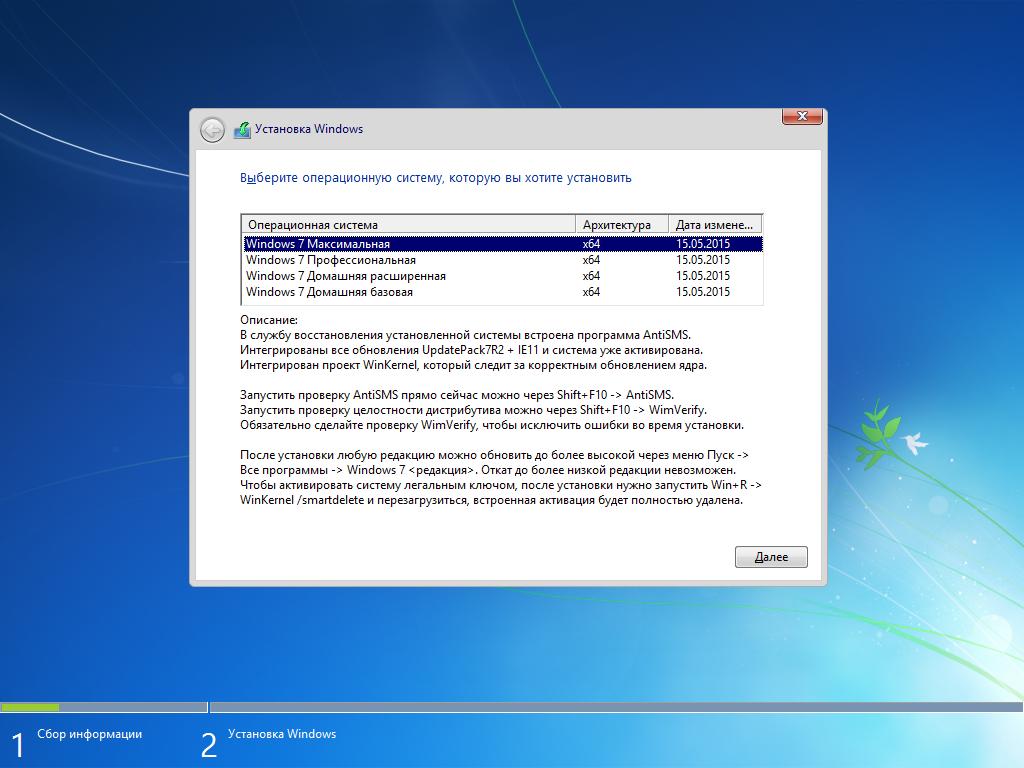Sort by Операционная система column header
This screenshot has height=768, width=1024.
(x=409, y=225)
